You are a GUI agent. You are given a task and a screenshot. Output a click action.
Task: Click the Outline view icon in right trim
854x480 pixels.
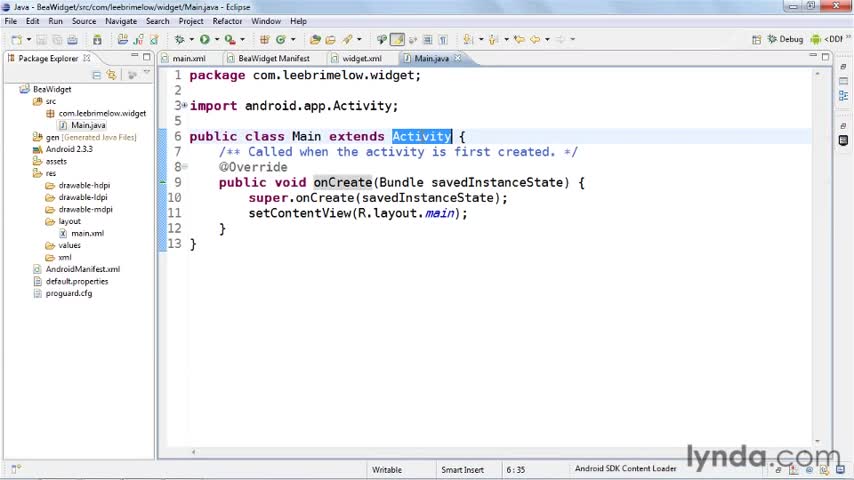(x=843, y=96)
